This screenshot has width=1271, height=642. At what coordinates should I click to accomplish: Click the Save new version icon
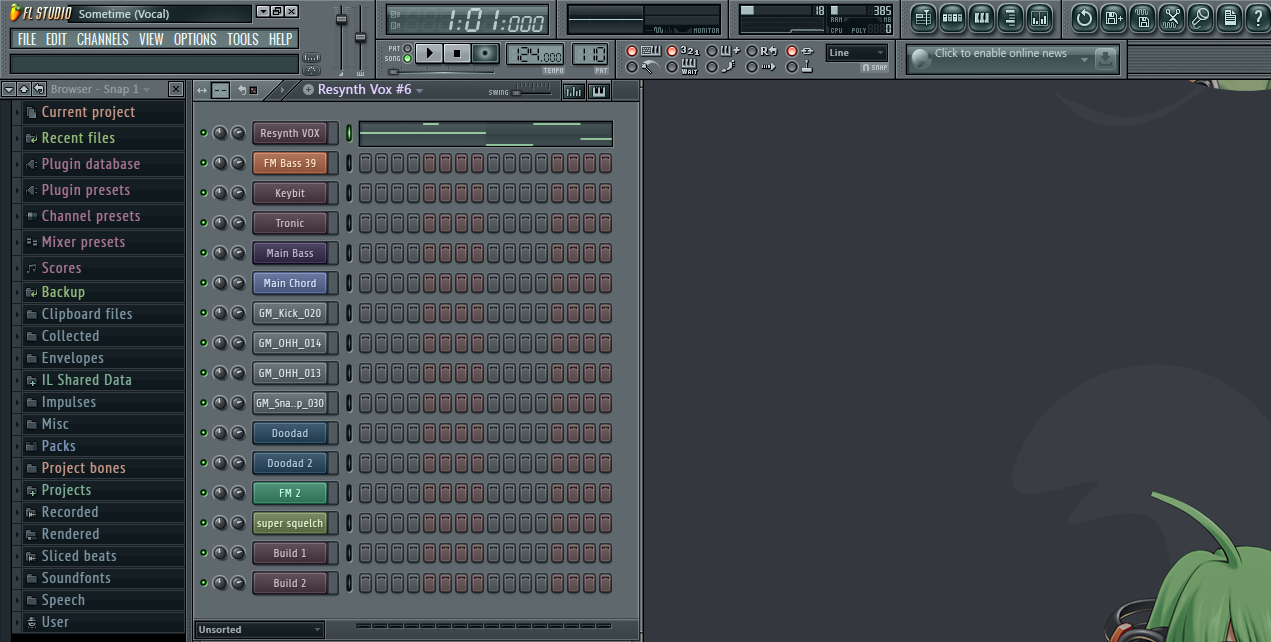tap(1113, 18)
